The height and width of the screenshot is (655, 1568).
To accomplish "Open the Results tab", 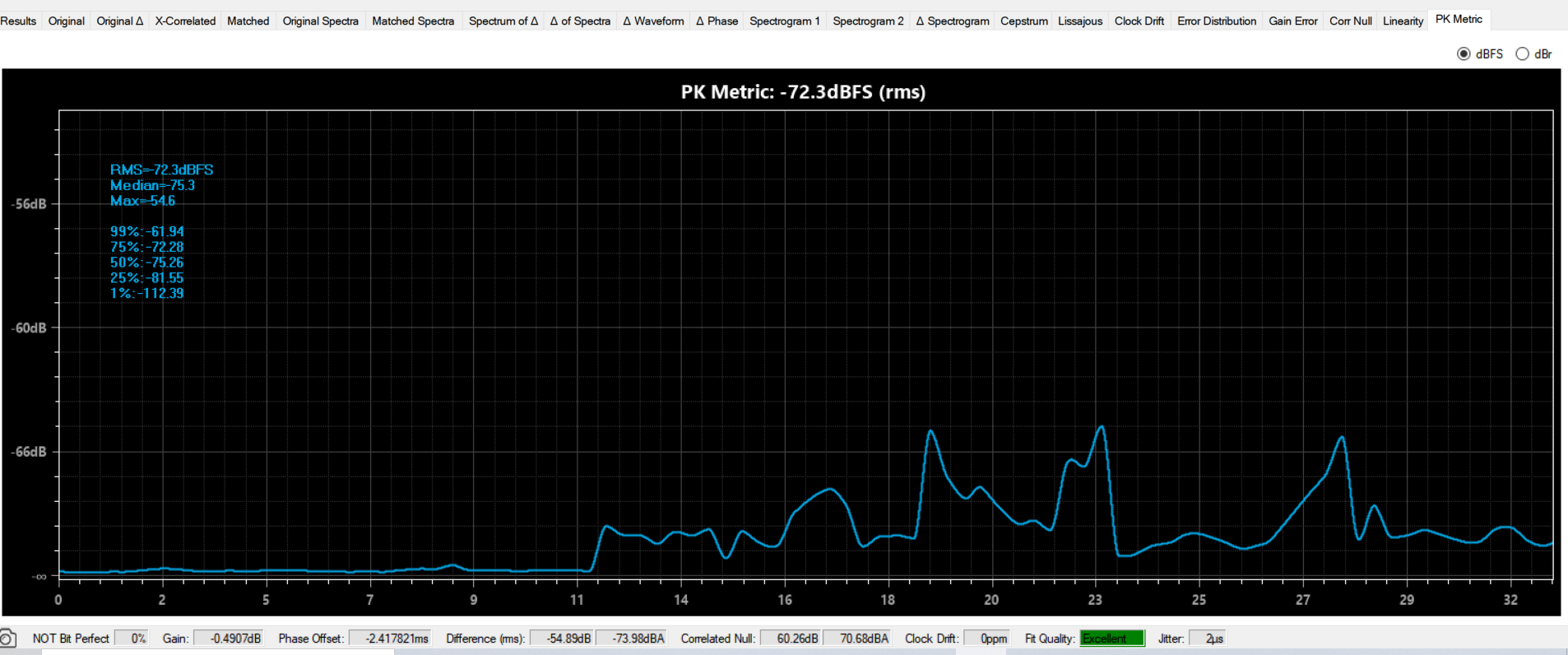I will pos(18,21).
